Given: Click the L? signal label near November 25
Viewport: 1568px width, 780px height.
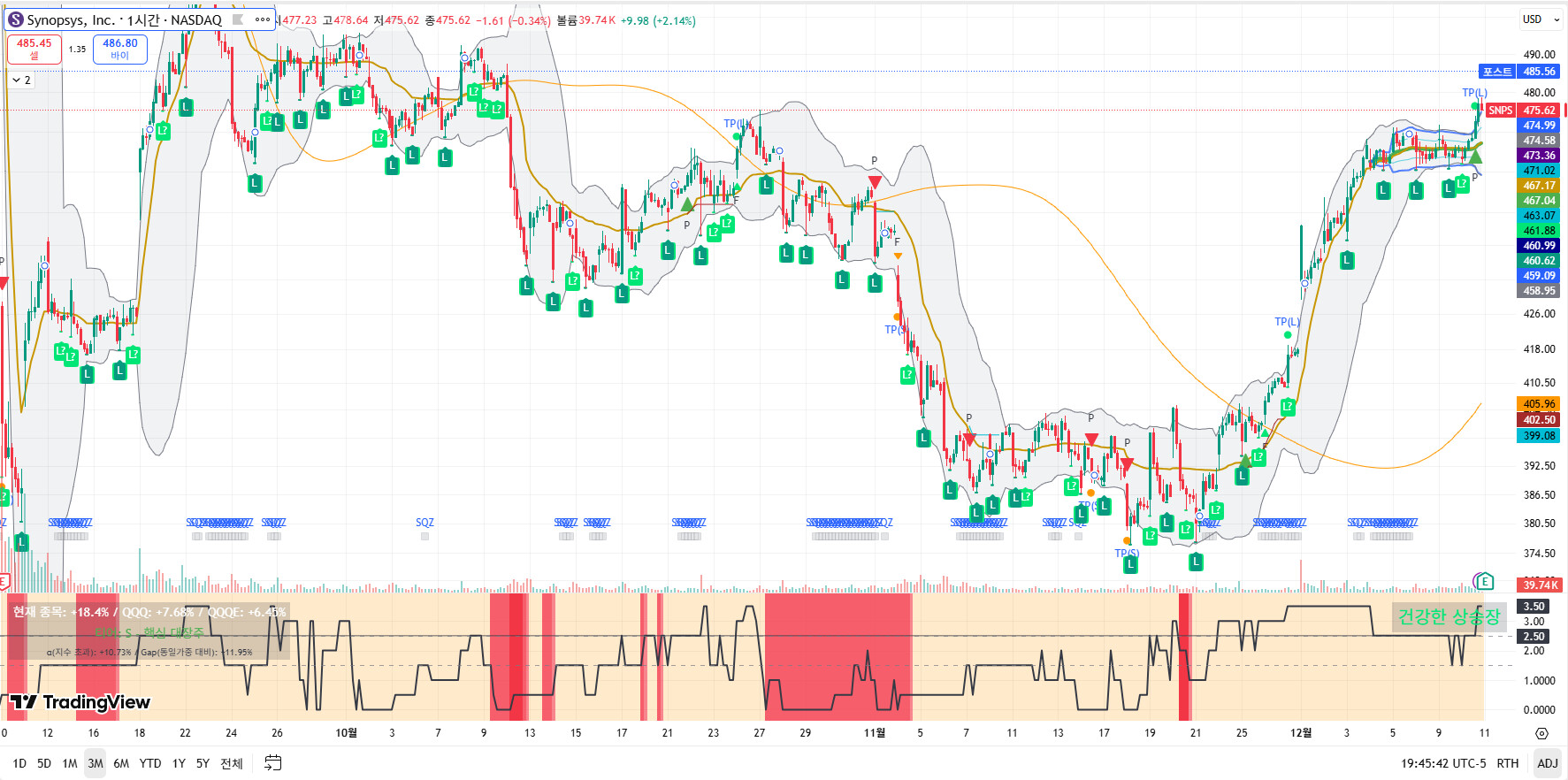Looking at the screenshot, I should pyautogui.click(x=1259, y=457).
